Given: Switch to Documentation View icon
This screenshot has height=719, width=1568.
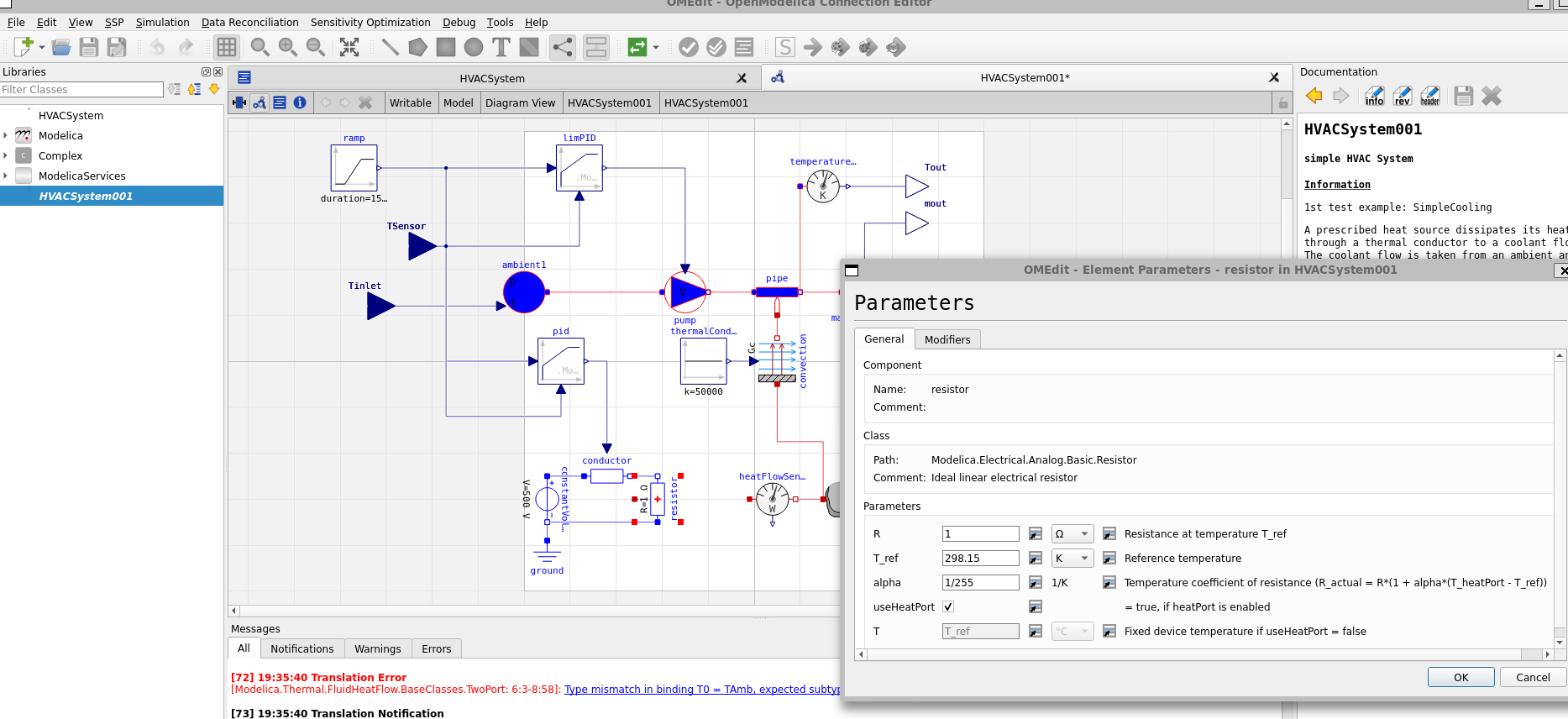Looking at the screenshot, I should pos(300,102).
